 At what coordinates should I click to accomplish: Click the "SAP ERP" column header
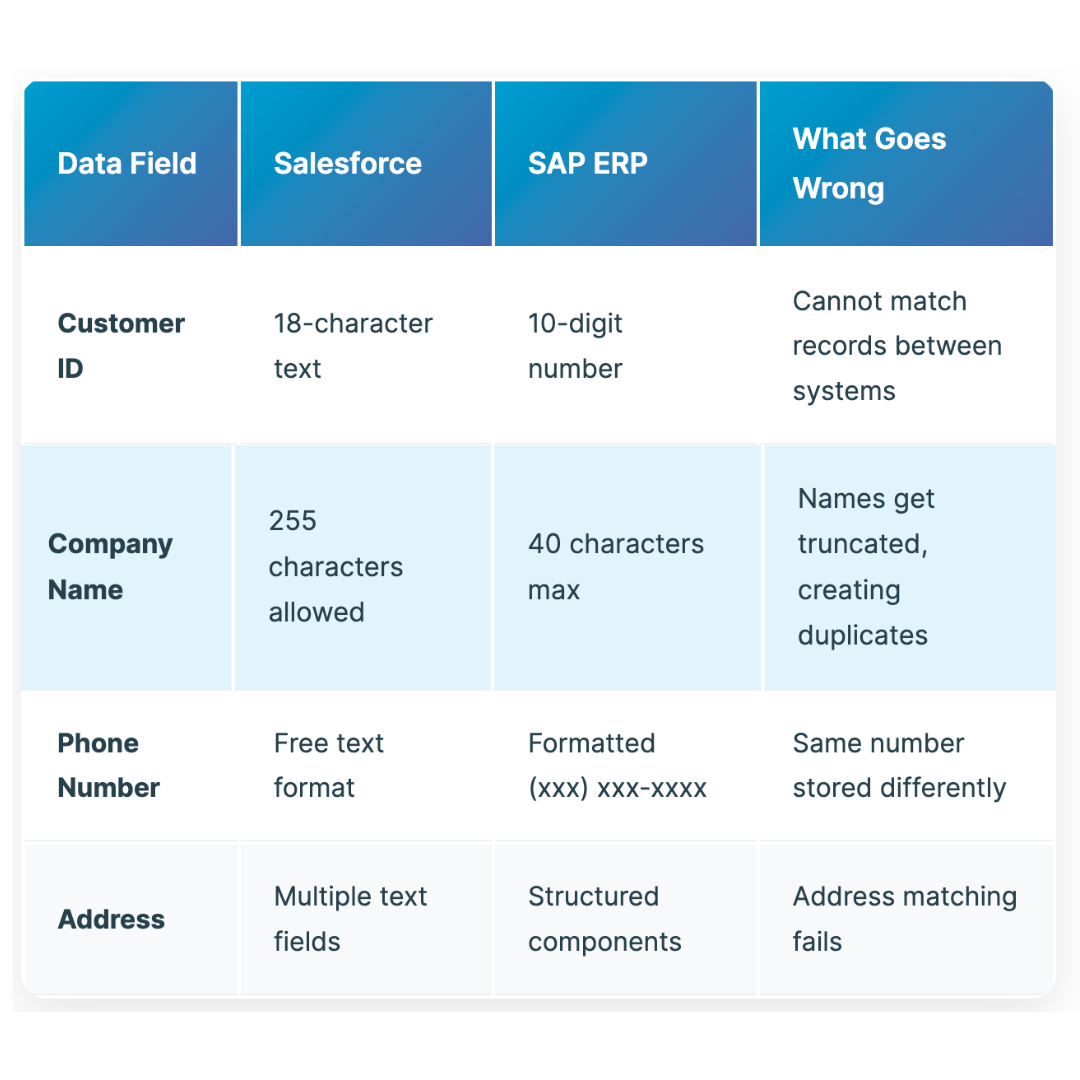[588, 164]
